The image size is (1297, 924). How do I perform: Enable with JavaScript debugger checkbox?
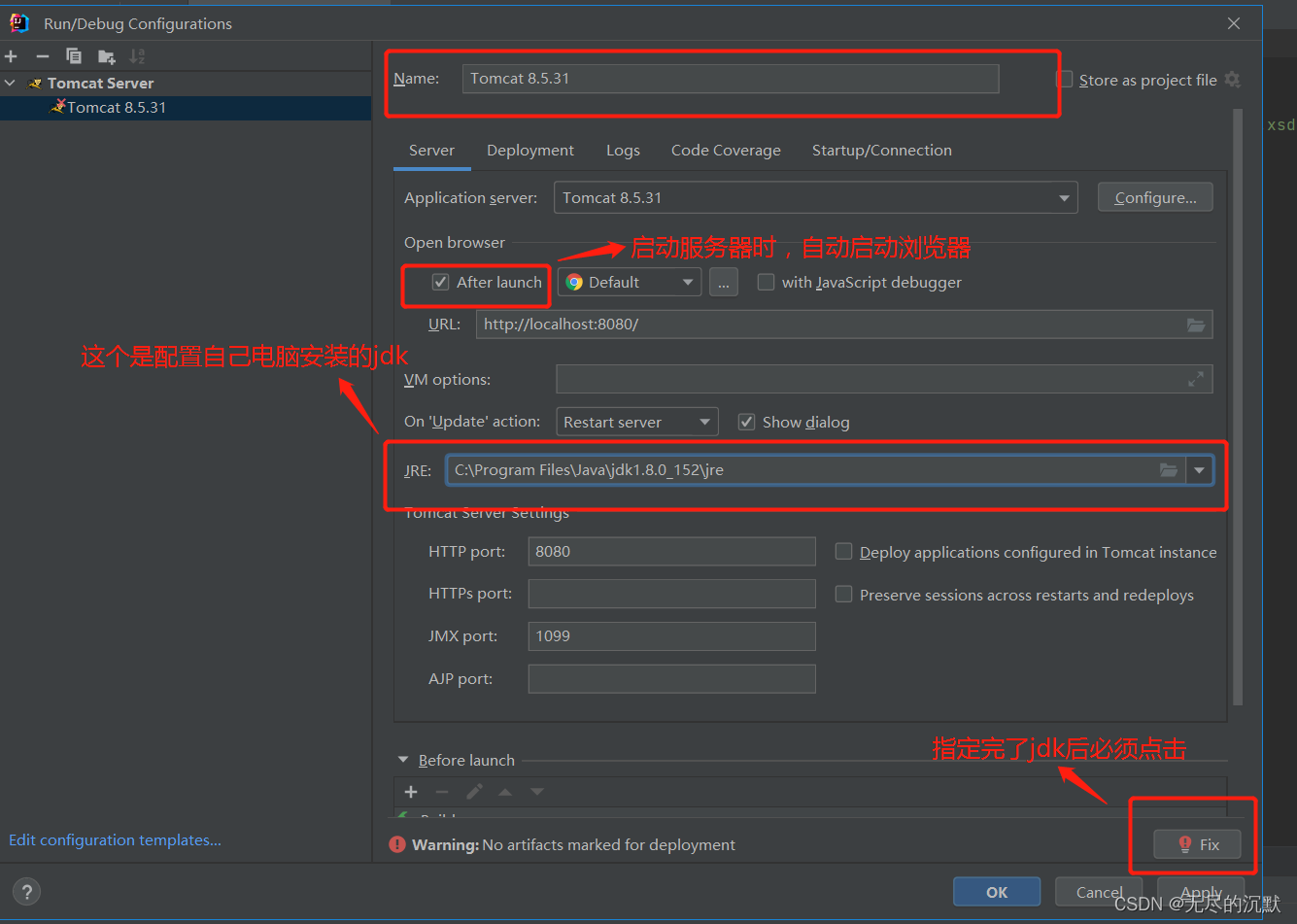[766, 283]
